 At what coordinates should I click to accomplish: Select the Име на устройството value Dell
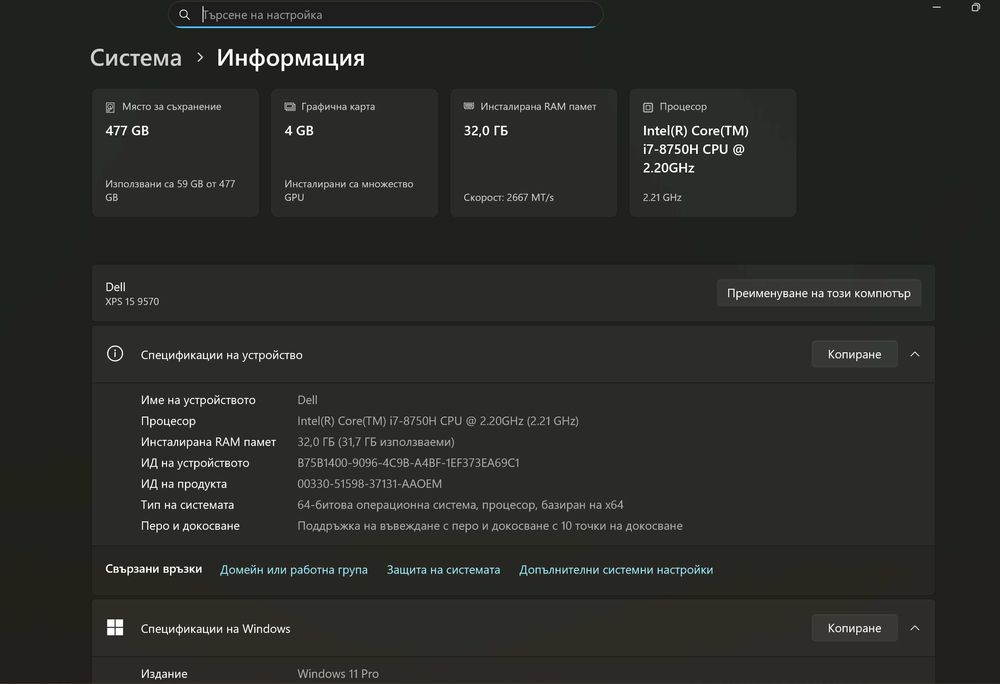307,400
